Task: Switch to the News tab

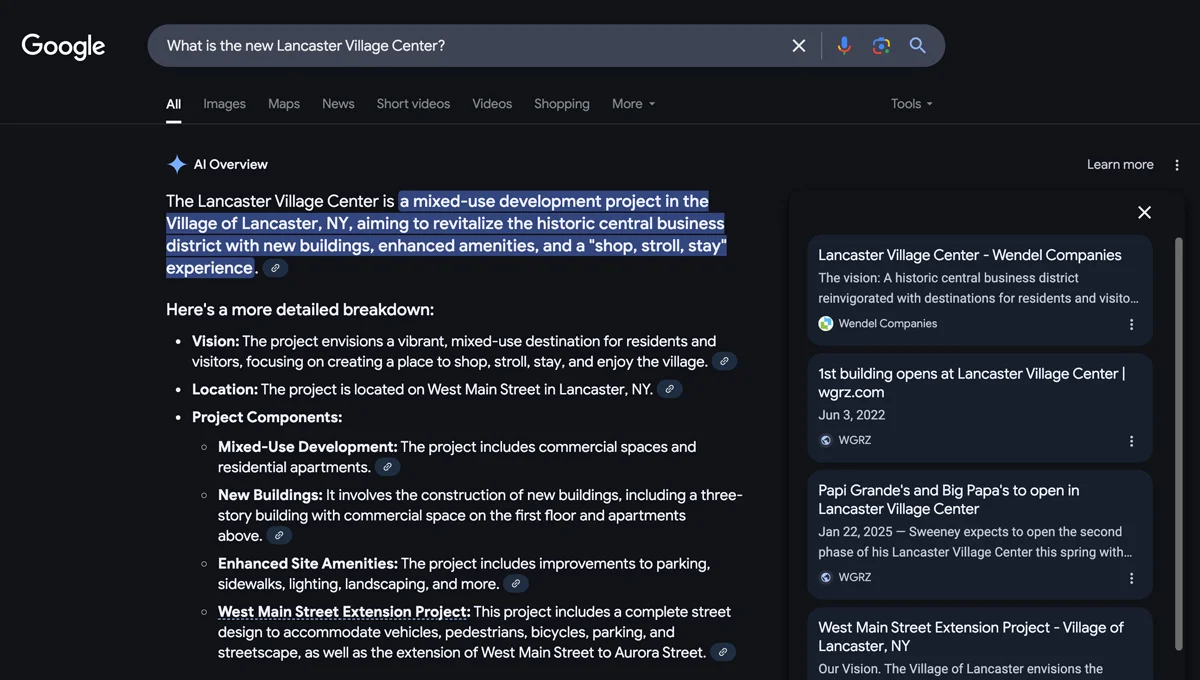Action: click(x=338, y=104)
